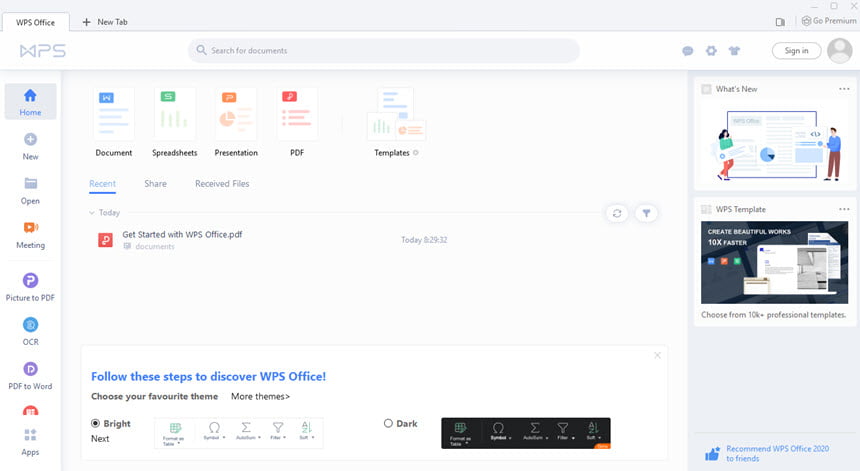Image resolution: width=860 pixels, height=471 pixels.
Task: Click the window layout icon near Go Premium
Action: (780, 22)
